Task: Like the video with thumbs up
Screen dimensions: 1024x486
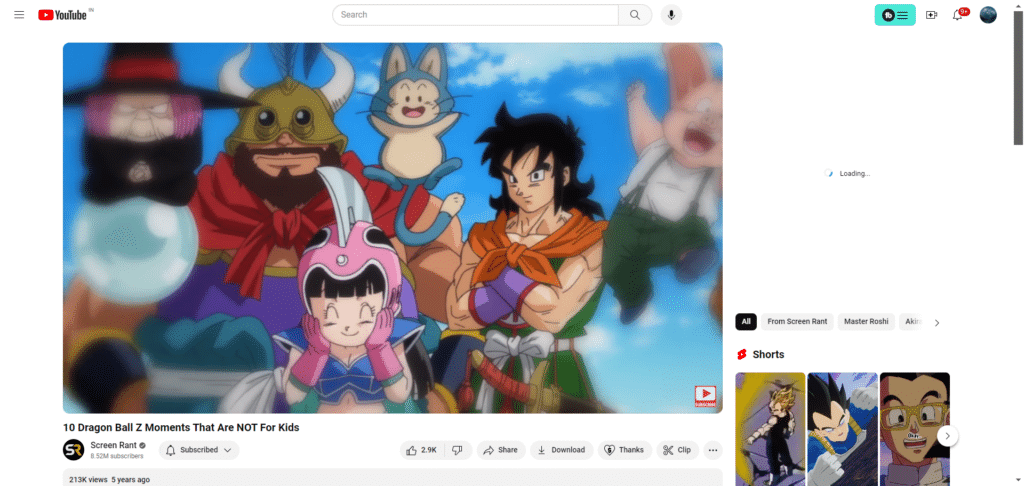Action: point(422,450)
